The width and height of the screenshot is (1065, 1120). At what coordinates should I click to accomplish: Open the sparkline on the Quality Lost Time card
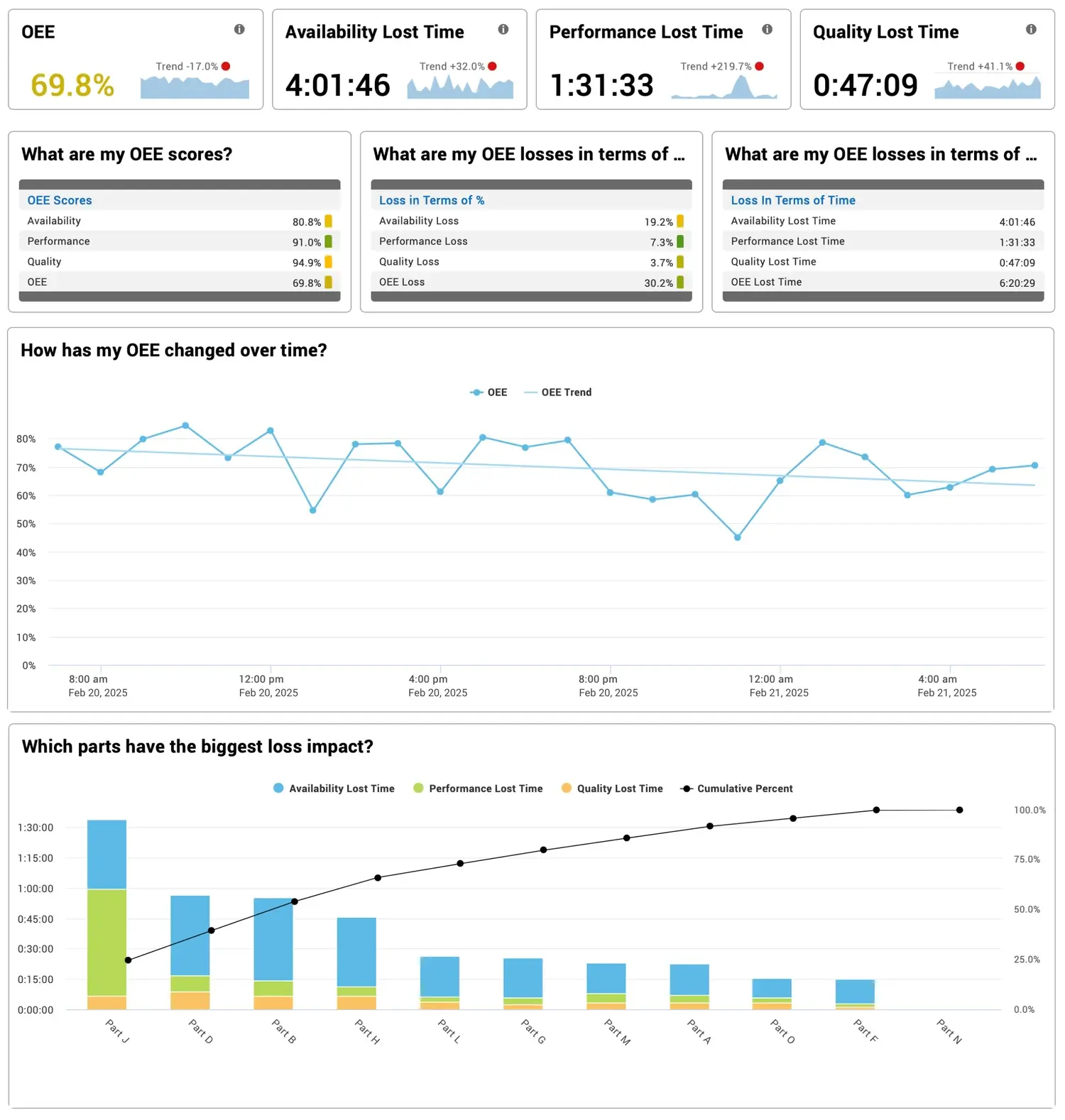coord(988,87)
